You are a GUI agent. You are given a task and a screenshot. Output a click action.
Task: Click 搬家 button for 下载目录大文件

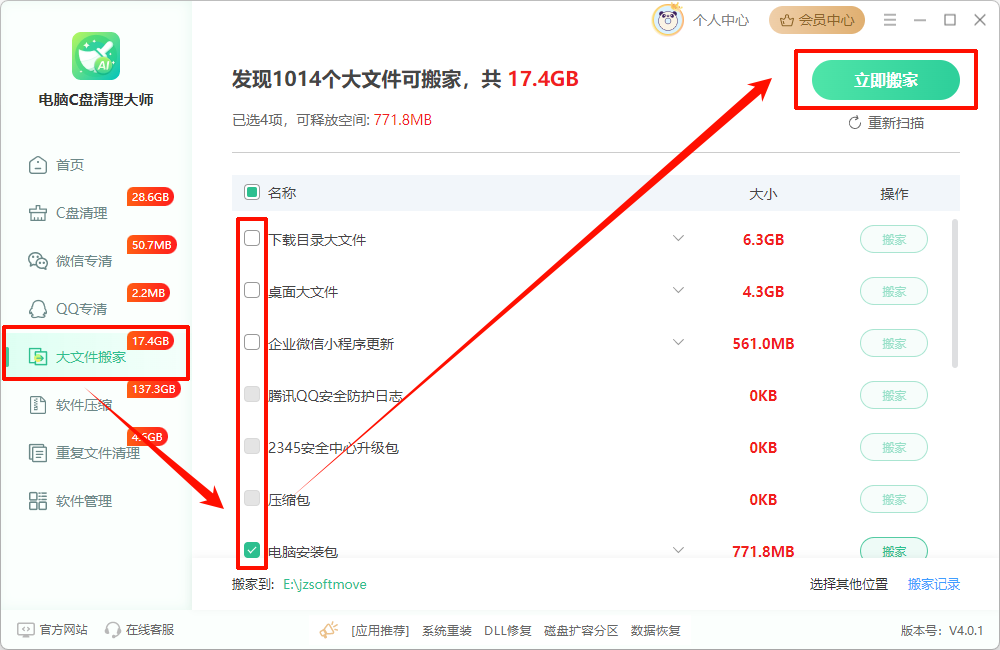(893, 239)
